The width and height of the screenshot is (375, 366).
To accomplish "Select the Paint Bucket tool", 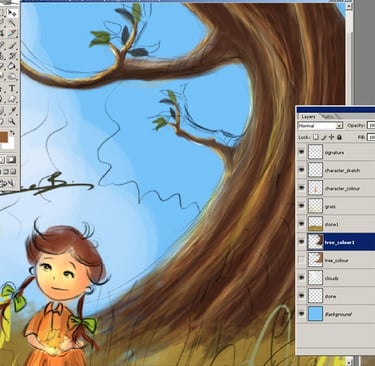I will 12,66.
